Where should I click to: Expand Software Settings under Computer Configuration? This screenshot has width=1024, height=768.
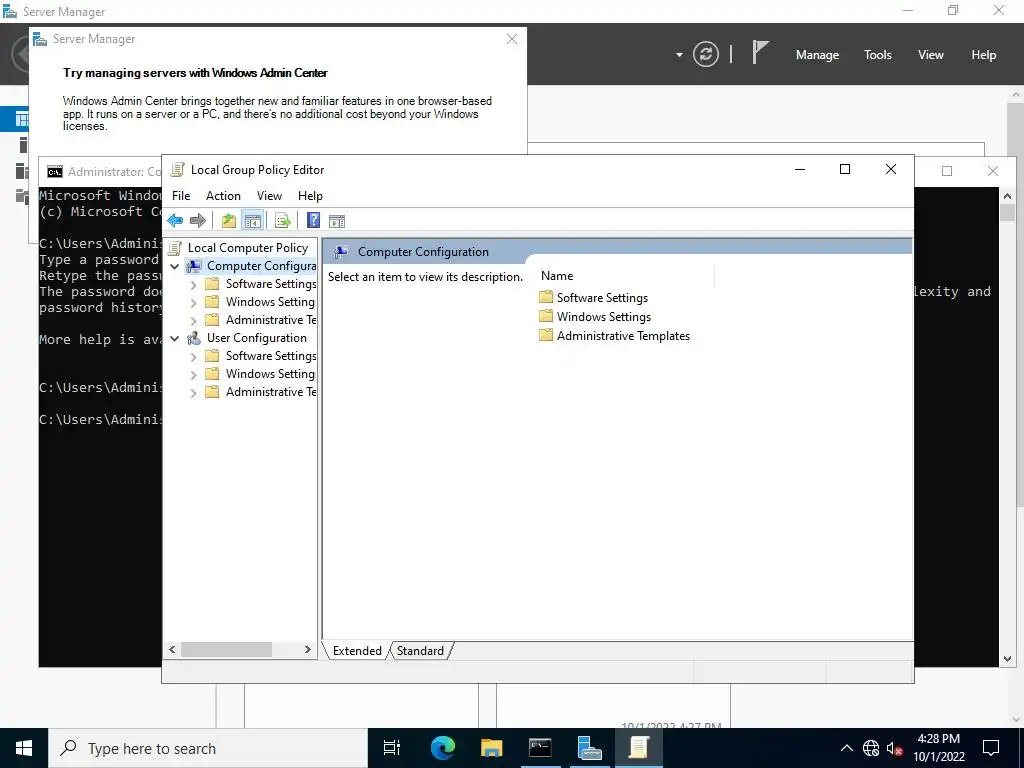(x=193, y=285)
